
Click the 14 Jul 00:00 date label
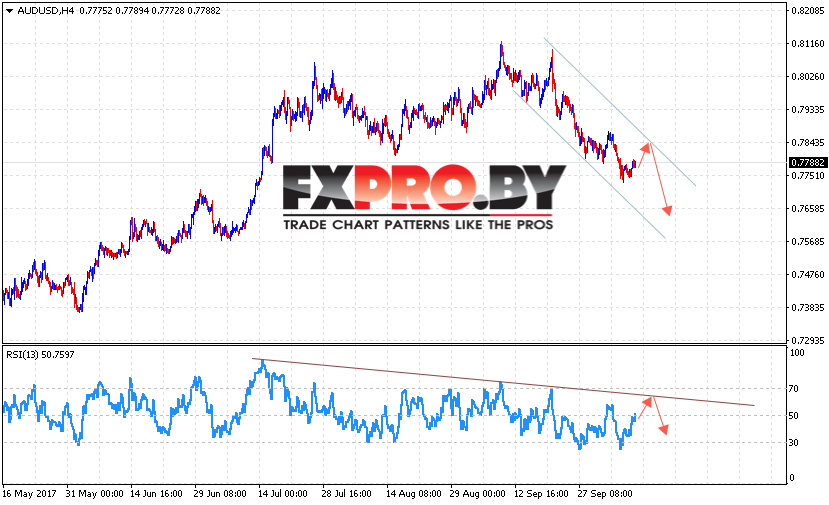(x=283, y=494)
